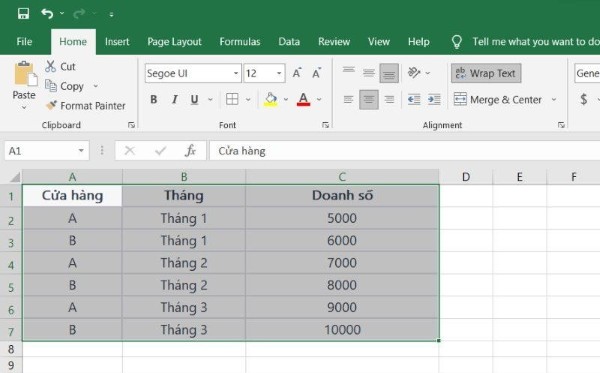This screenshot has height=373, width=600.
Task: Go to the Formulas tab
Action: point(240,41)
